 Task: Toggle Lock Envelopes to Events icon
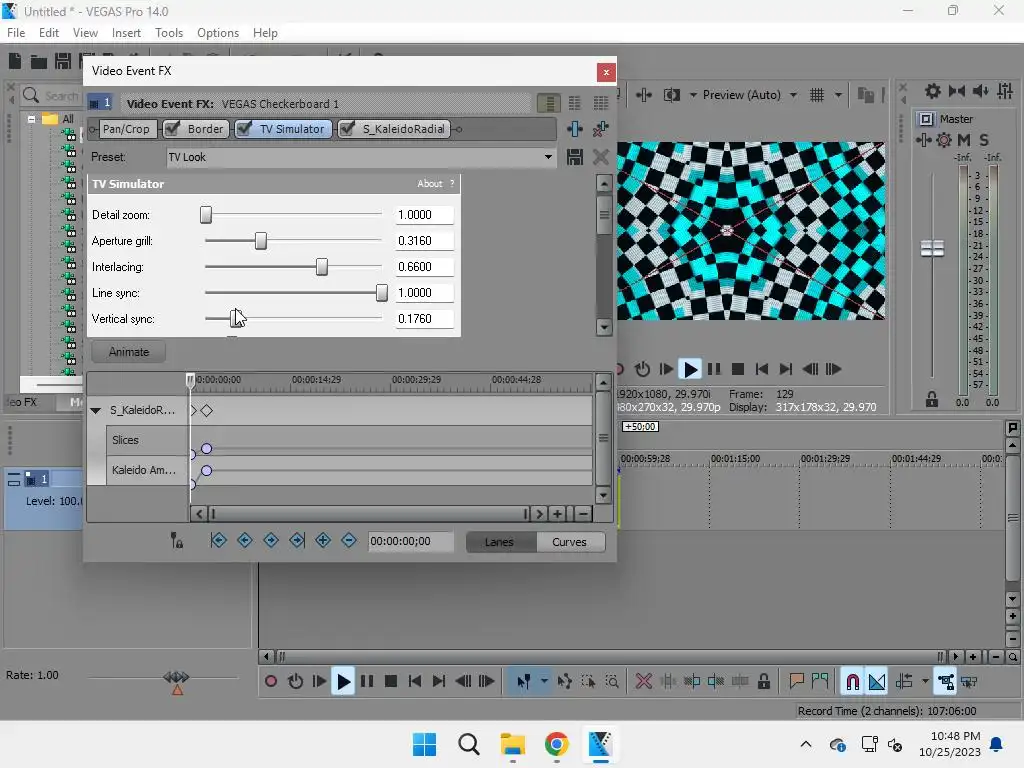[945, 682]
